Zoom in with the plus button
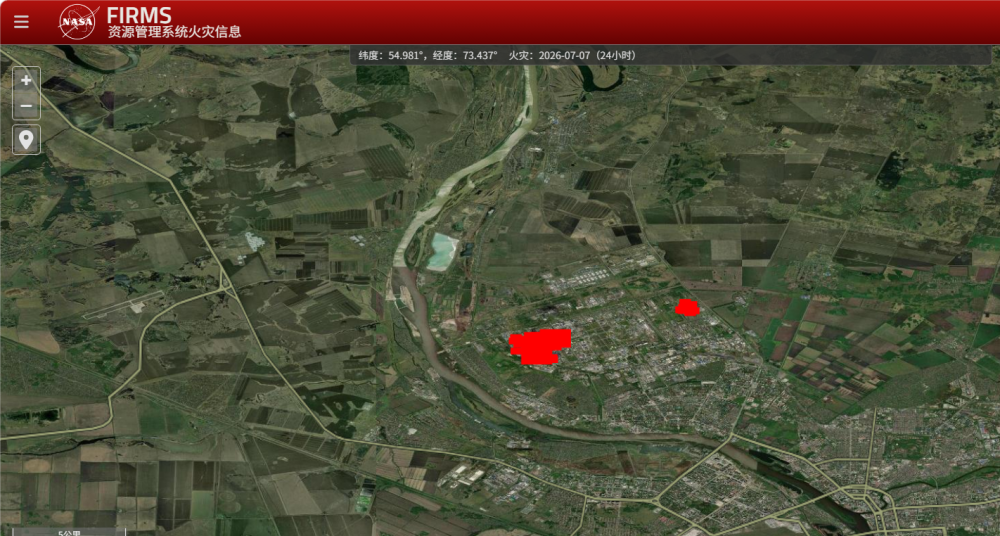Screen dimensions: 1000x536 pos(26,80)
